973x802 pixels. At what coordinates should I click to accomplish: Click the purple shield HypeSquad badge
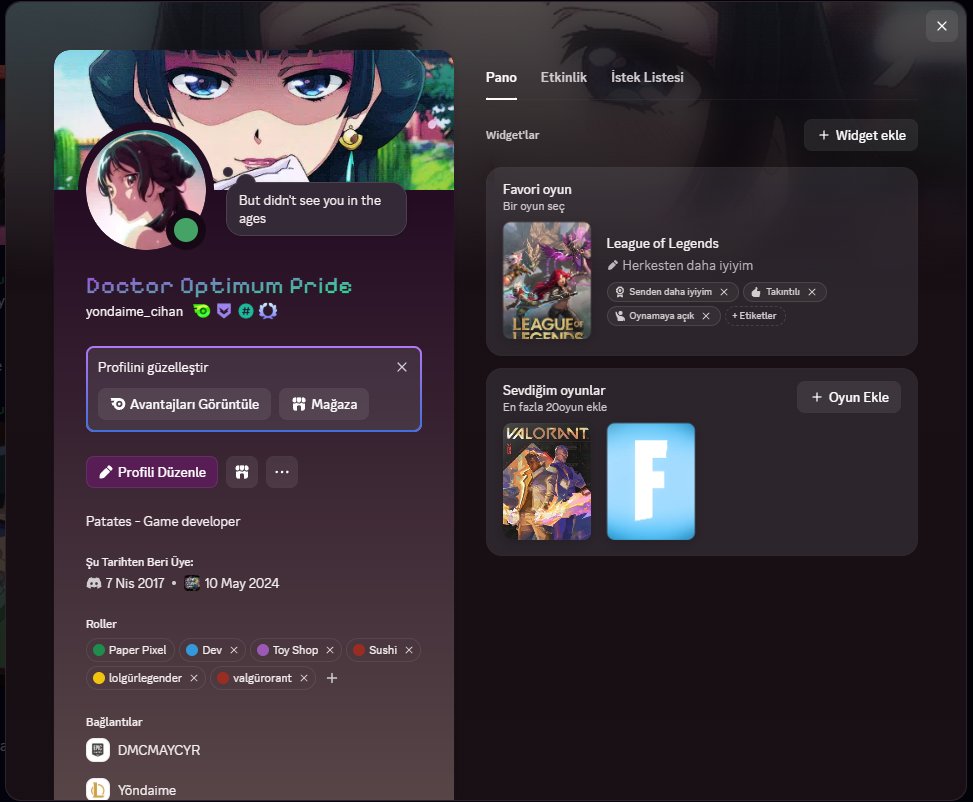coord(224,311)
